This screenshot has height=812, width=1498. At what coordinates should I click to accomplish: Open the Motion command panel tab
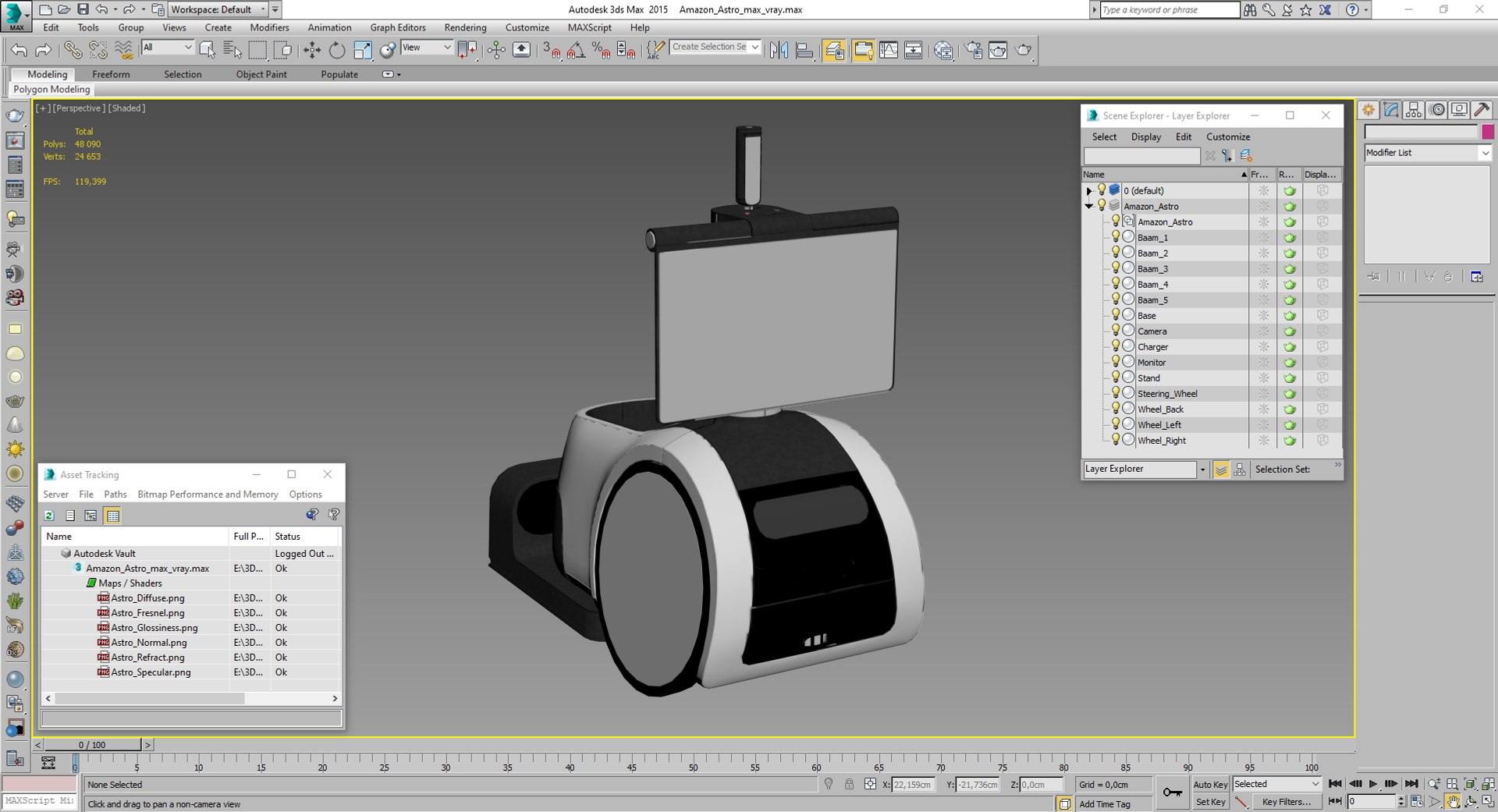click(x=1437, y=110)
